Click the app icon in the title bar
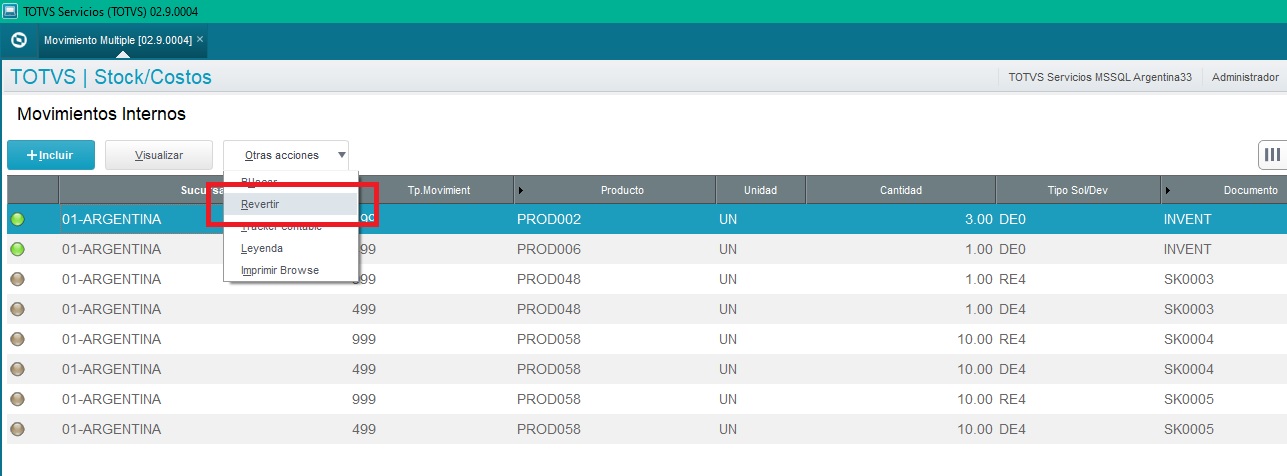Viewport: 1287px width, 476px height. point(9,10)
